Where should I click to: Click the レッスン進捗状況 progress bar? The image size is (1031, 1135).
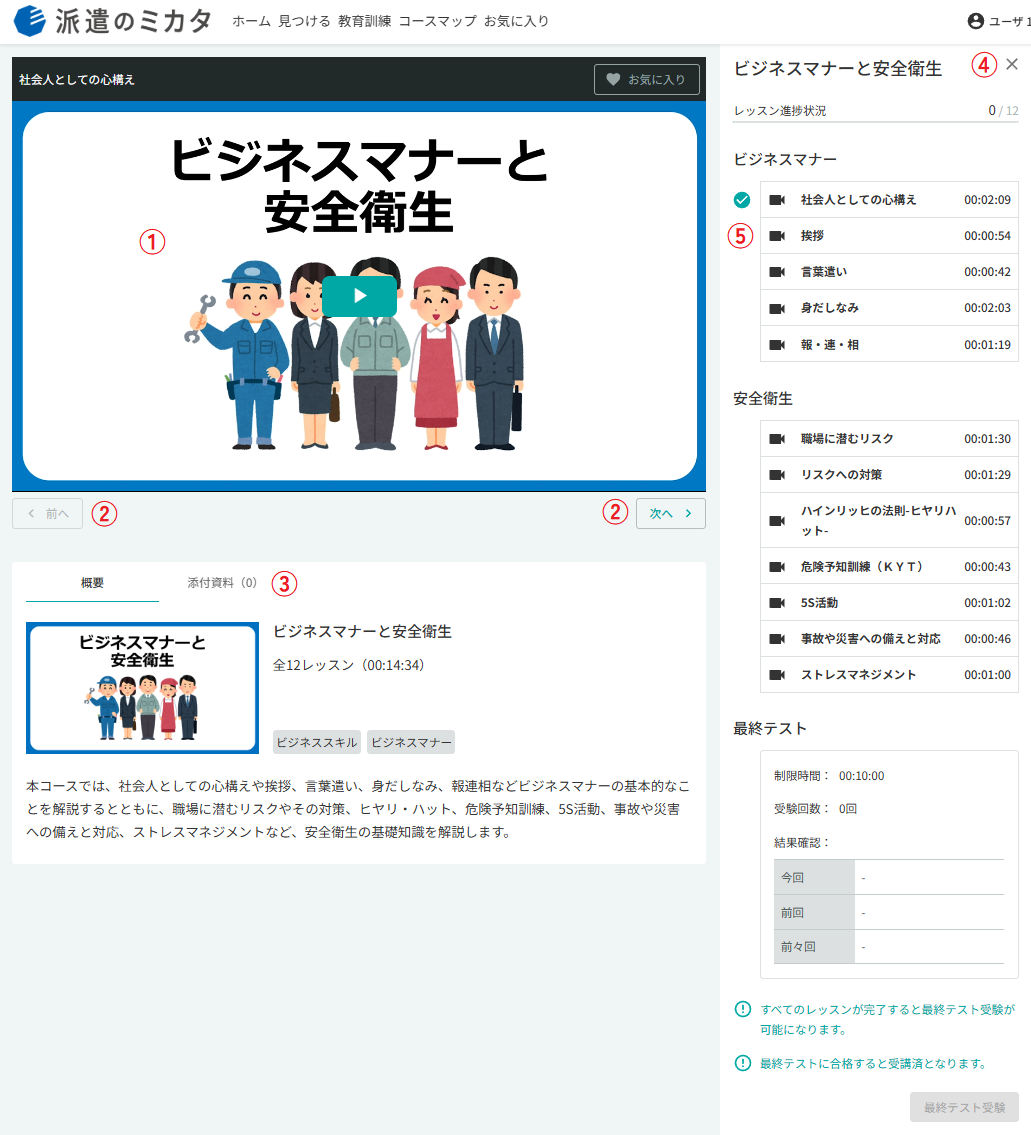click(875, 122)
